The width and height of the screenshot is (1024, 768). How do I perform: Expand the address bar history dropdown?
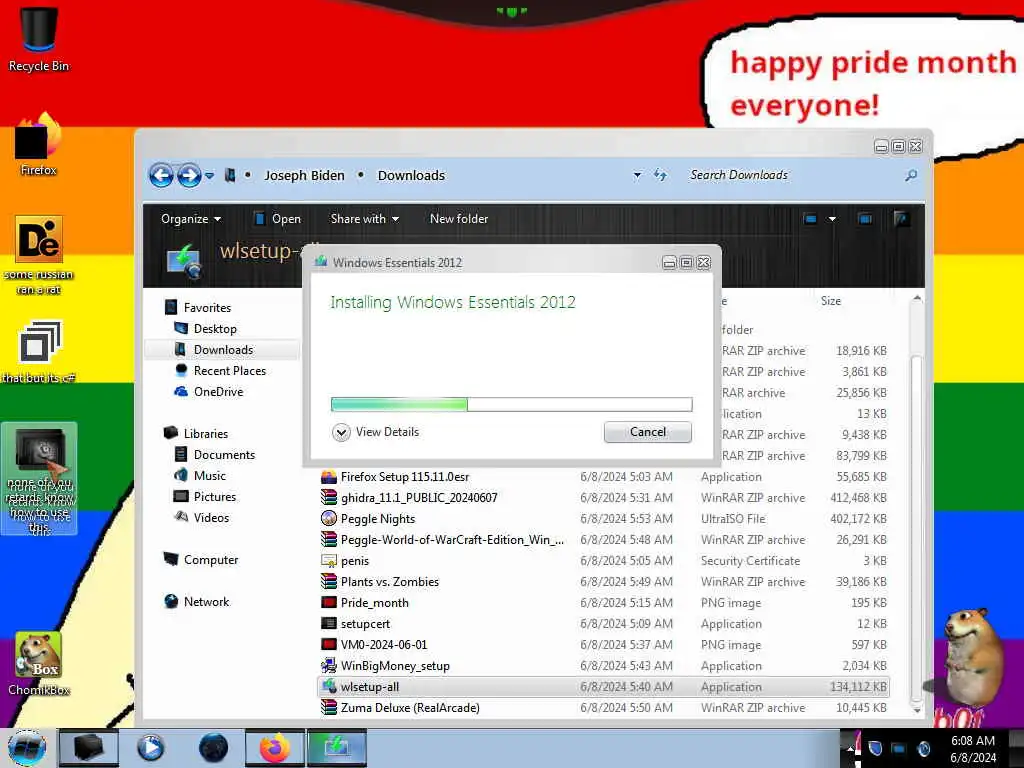pos(637,175)
